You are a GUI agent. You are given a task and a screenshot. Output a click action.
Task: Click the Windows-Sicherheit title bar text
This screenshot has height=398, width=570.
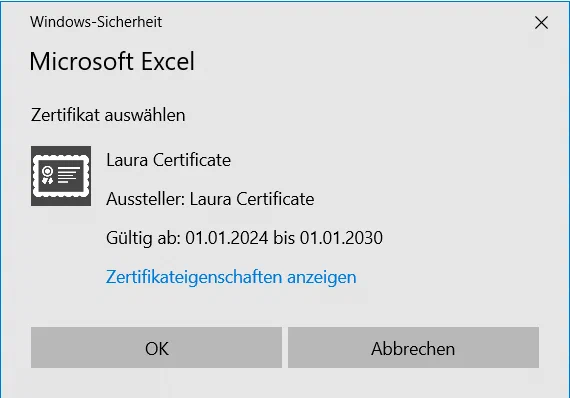click(96, 22)
